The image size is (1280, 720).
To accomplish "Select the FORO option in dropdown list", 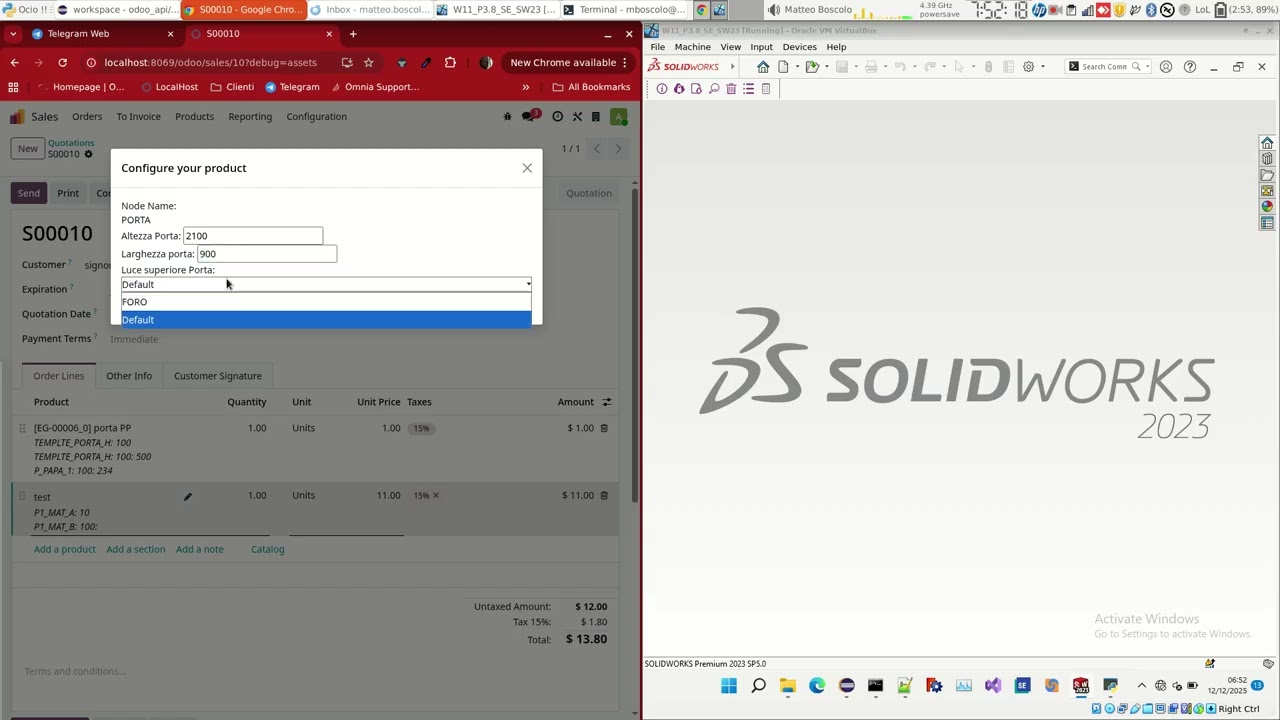I will pyautogui.click(x=326, y=302).
